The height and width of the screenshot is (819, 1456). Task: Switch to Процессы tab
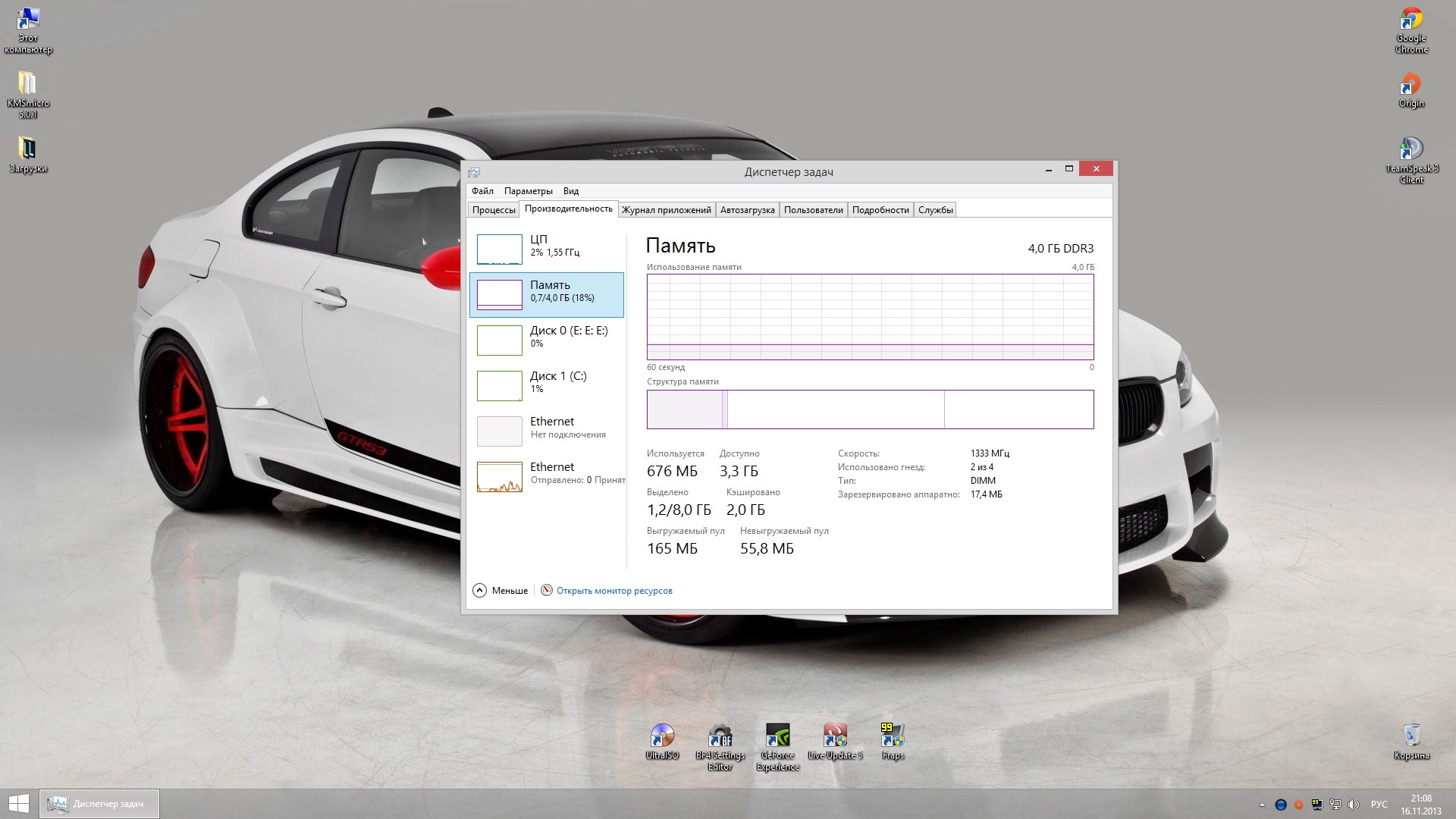(494, 210)
